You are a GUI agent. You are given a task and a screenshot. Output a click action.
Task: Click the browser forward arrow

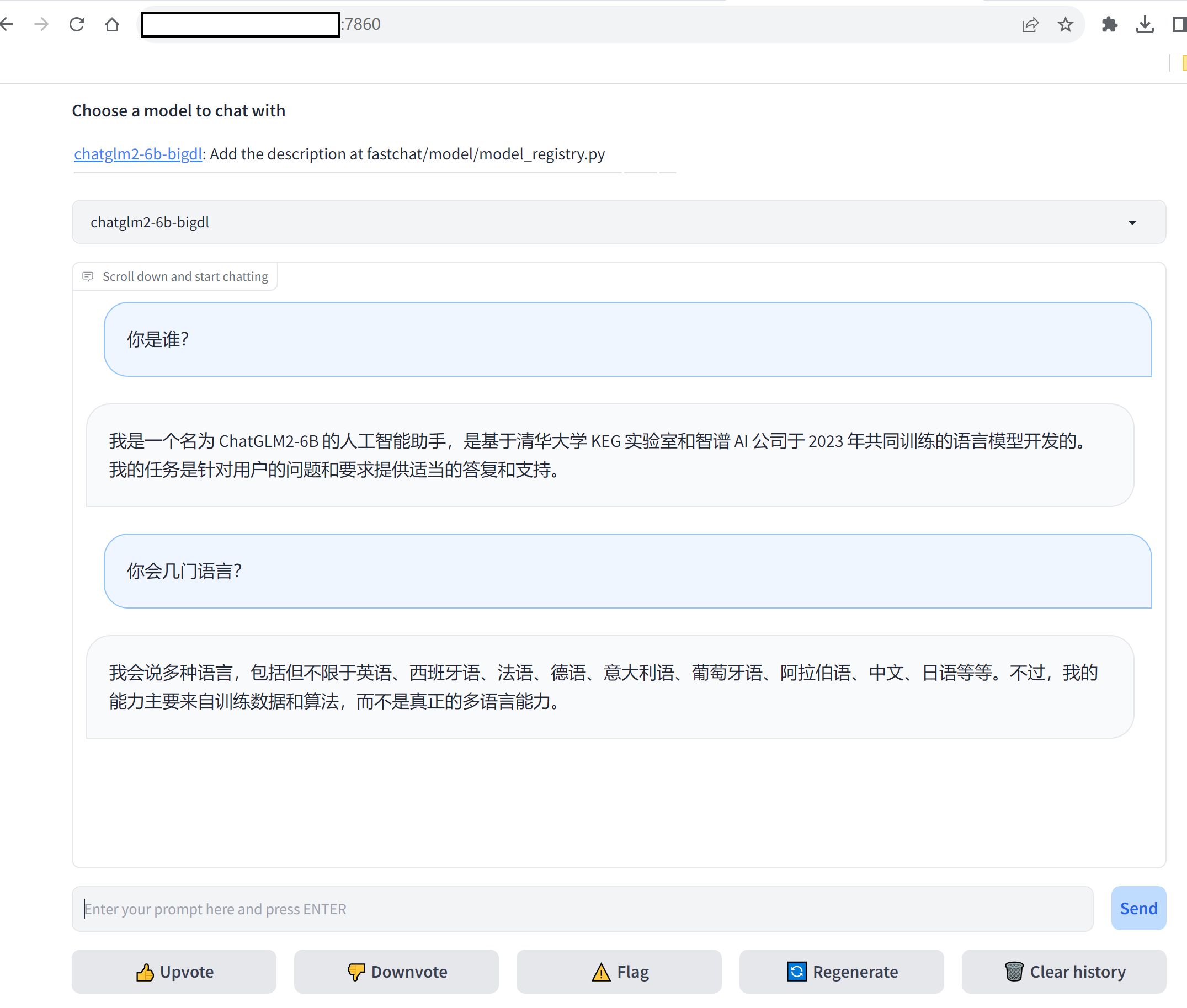pos(41,24)
